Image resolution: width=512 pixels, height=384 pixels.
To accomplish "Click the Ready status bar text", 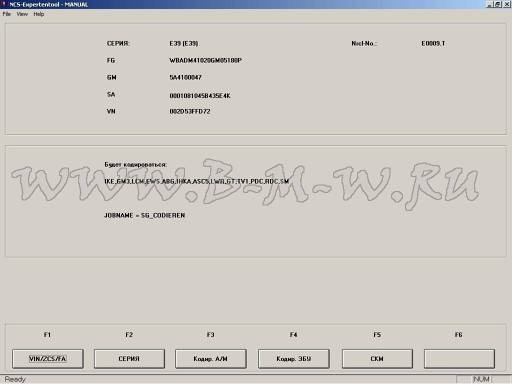I will 15,379.
